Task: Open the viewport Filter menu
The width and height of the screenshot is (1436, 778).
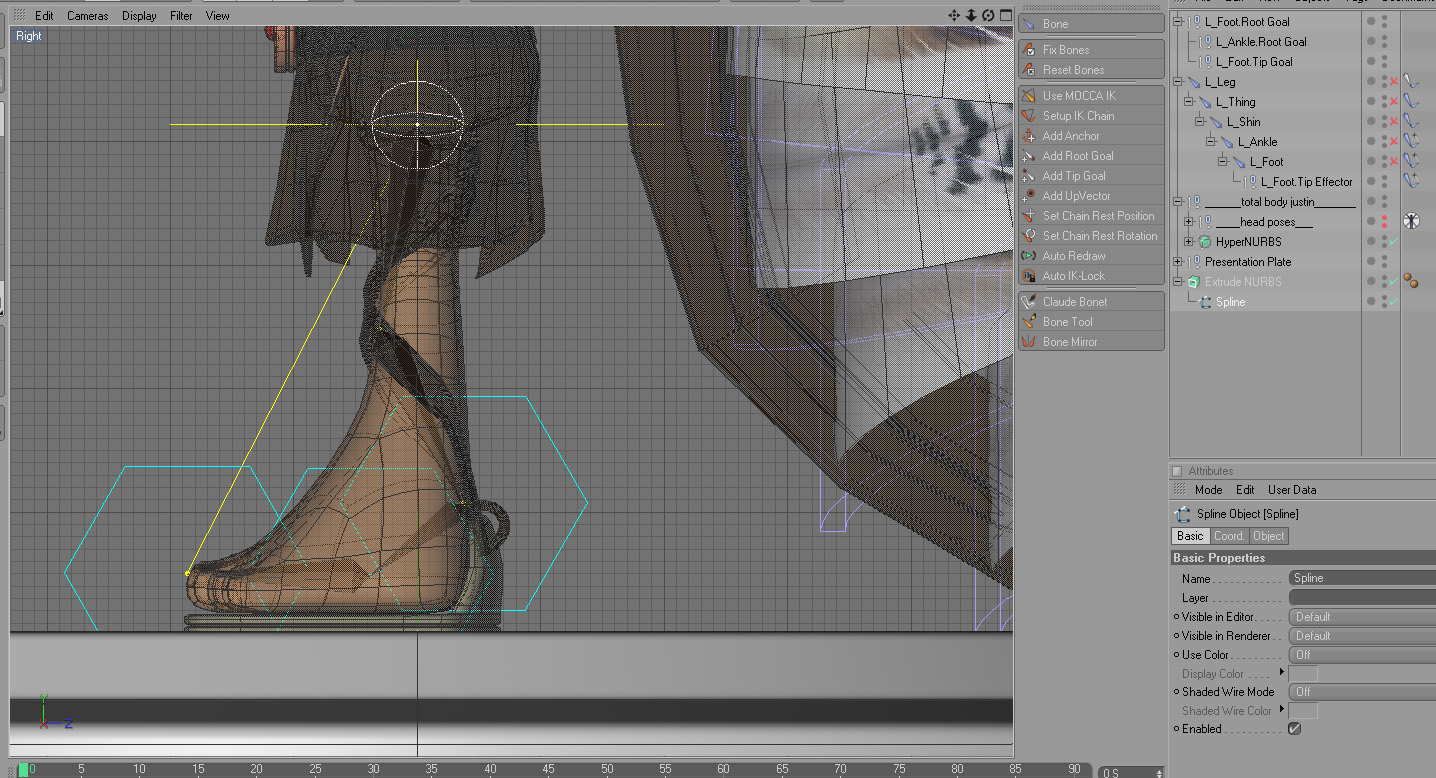Action: point(181,16)
